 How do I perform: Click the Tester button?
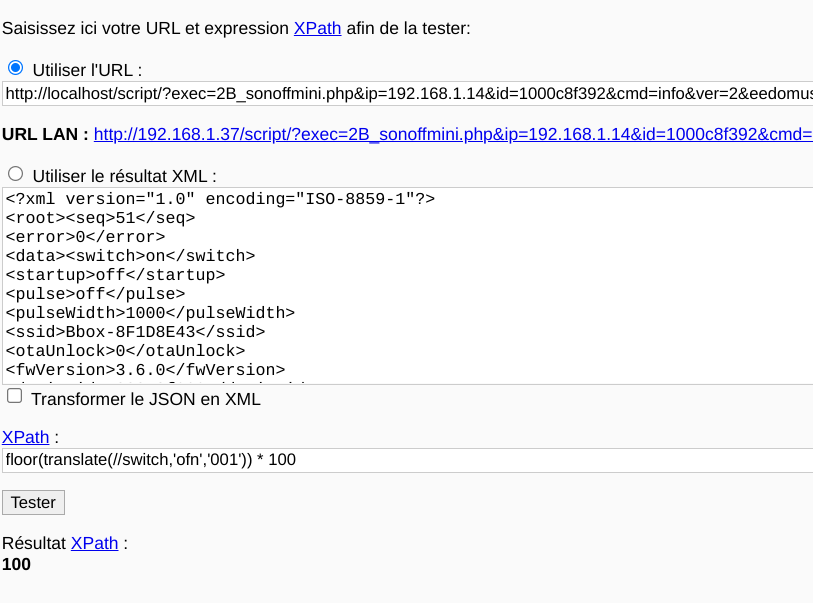point(33,502)
